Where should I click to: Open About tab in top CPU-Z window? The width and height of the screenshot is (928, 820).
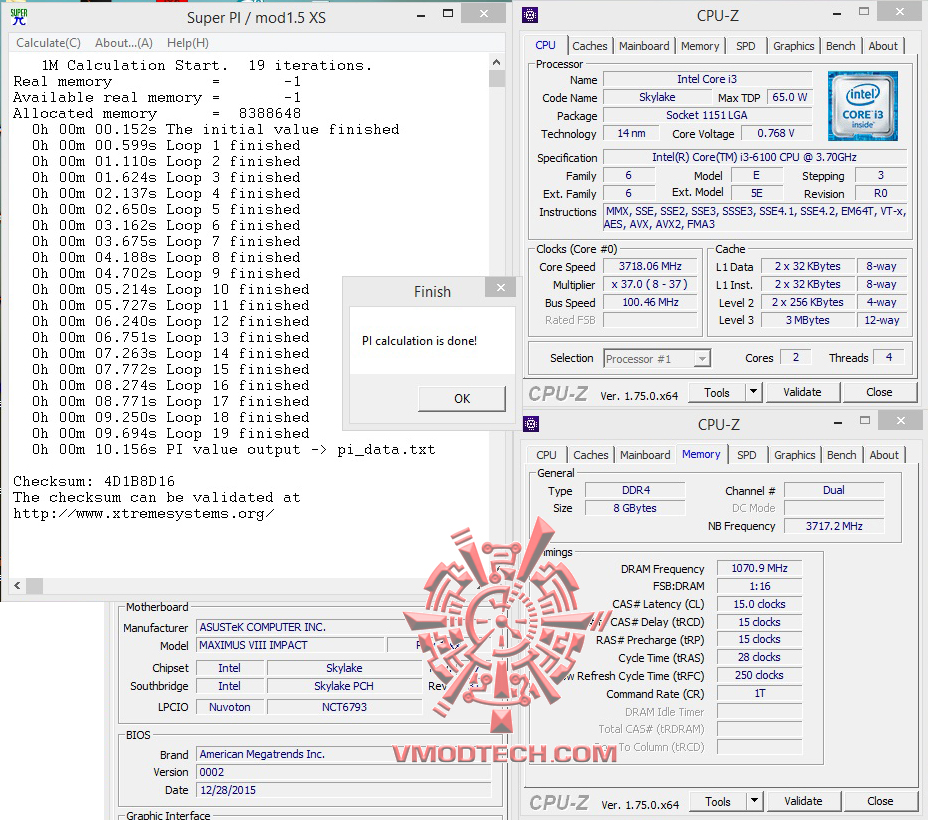pos(883,46)
